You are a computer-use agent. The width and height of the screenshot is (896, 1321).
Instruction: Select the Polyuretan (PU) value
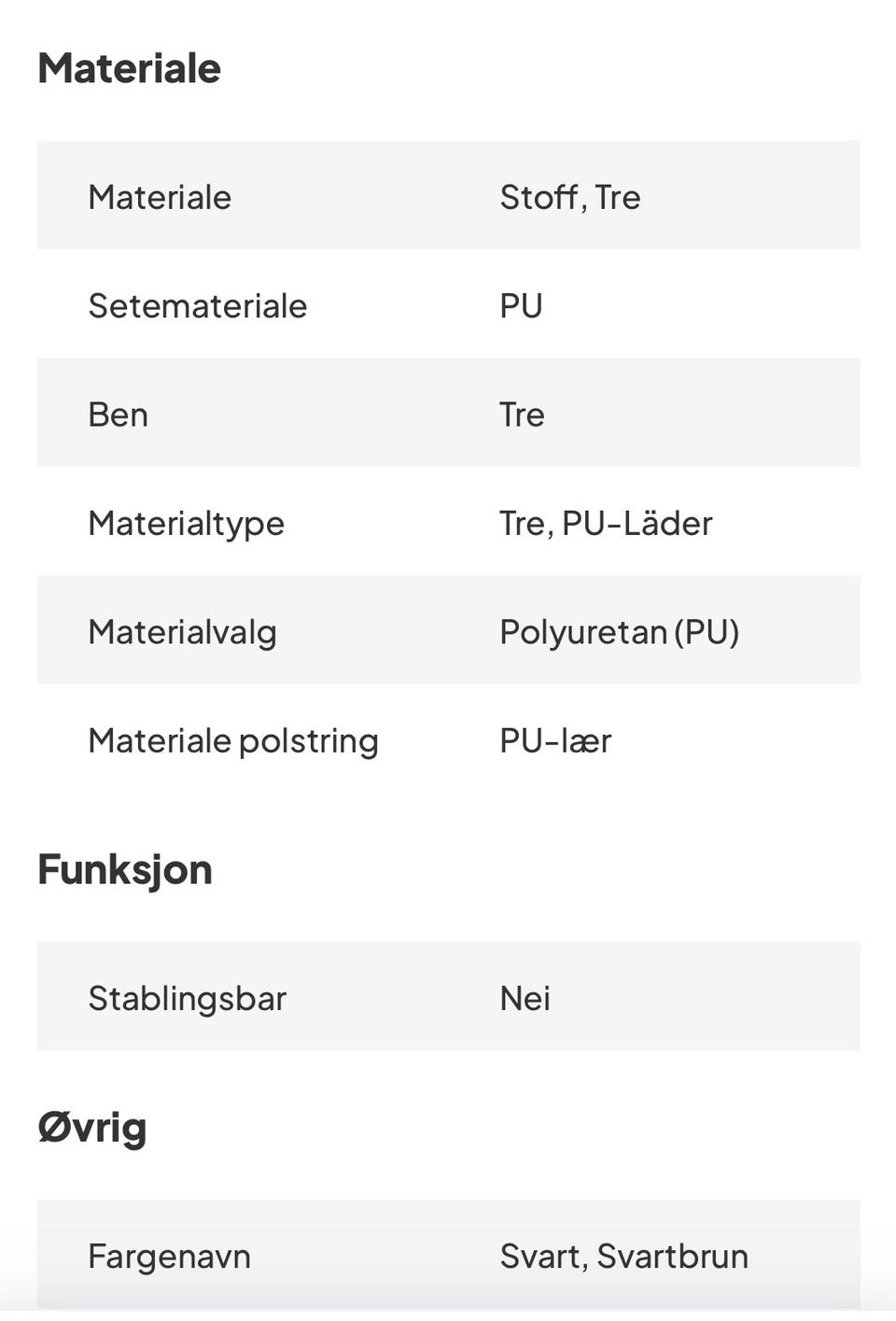620,633
